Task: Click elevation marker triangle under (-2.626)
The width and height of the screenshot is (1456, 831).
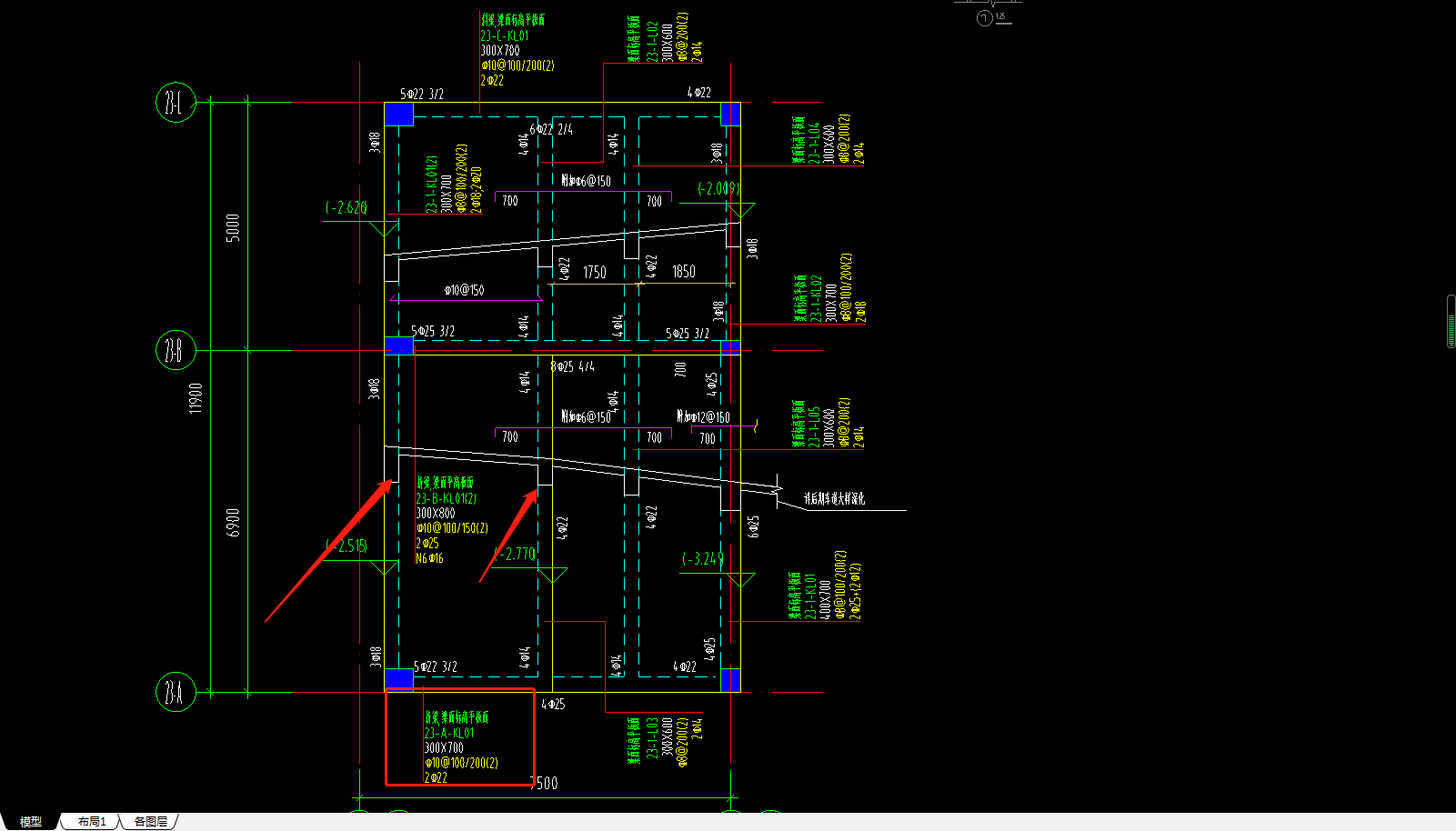Action: pyautogui.click(x=384, y=227)
